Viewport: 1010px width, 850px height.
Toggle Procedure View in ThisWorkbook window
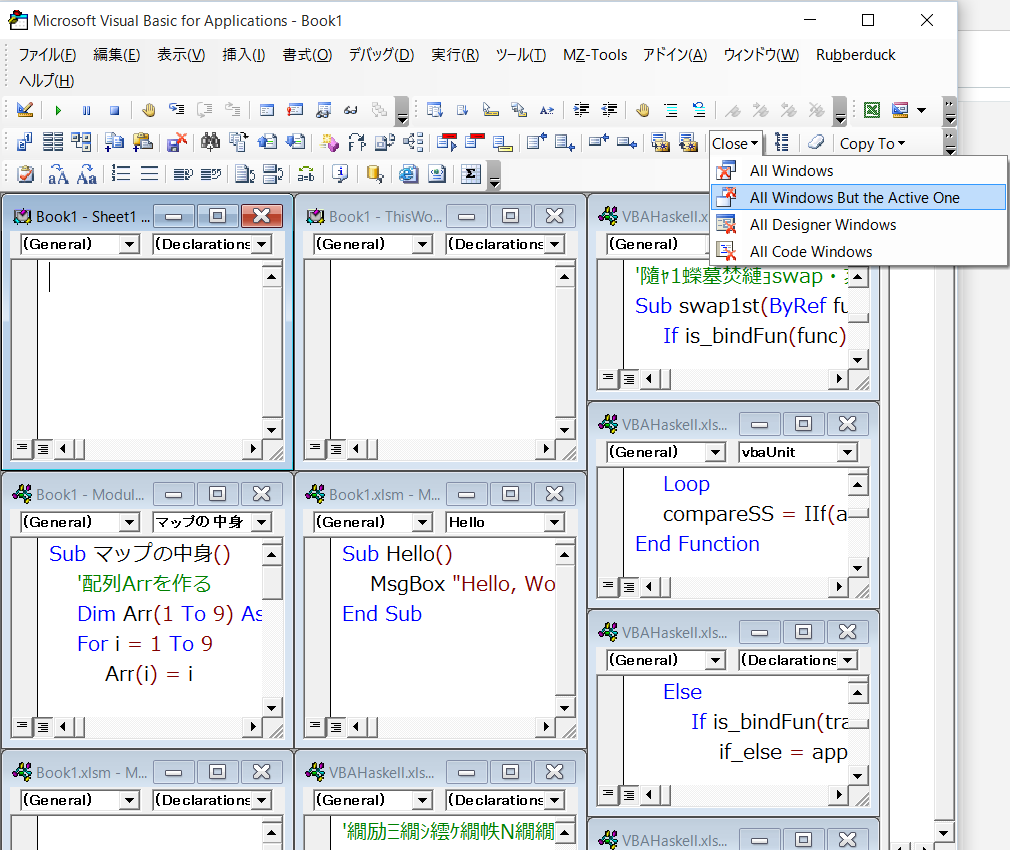point(315,448)
